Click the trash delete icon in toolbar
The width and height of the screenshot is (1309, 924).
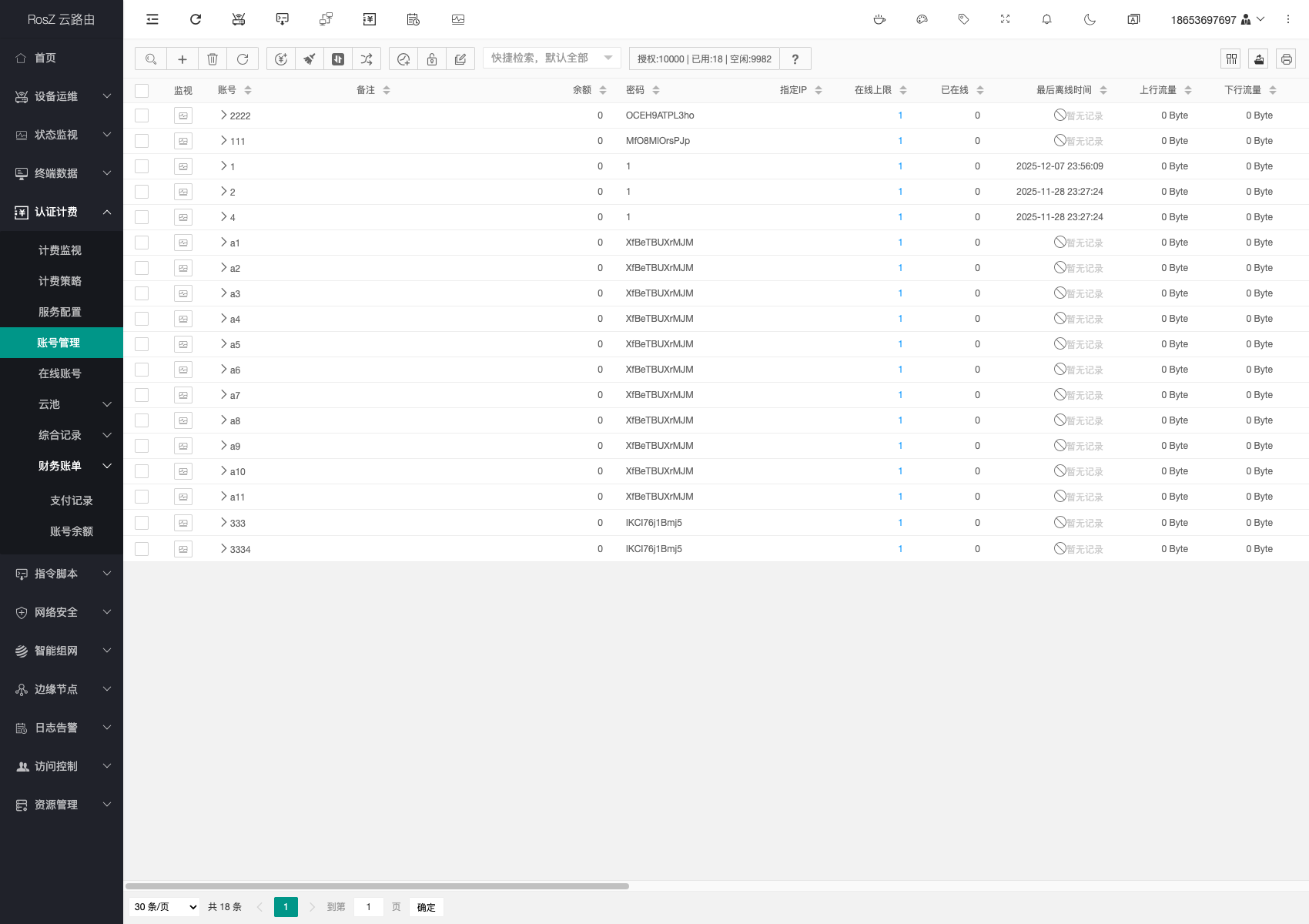213,59
